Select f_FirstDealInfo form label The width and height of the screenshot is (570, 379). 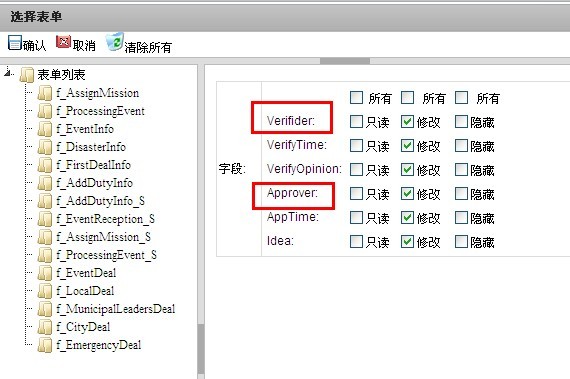tap(93, 165)
